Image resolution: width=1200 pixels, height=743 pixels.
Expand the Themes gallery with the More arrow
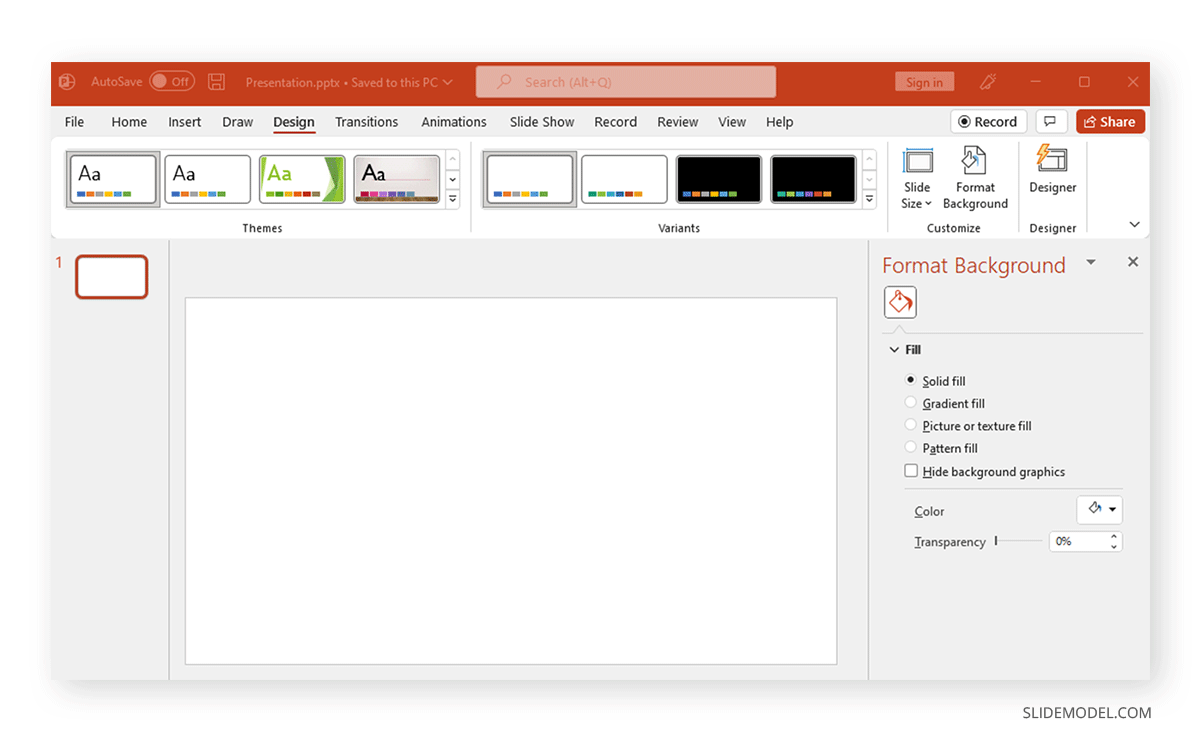pos(452,199)
